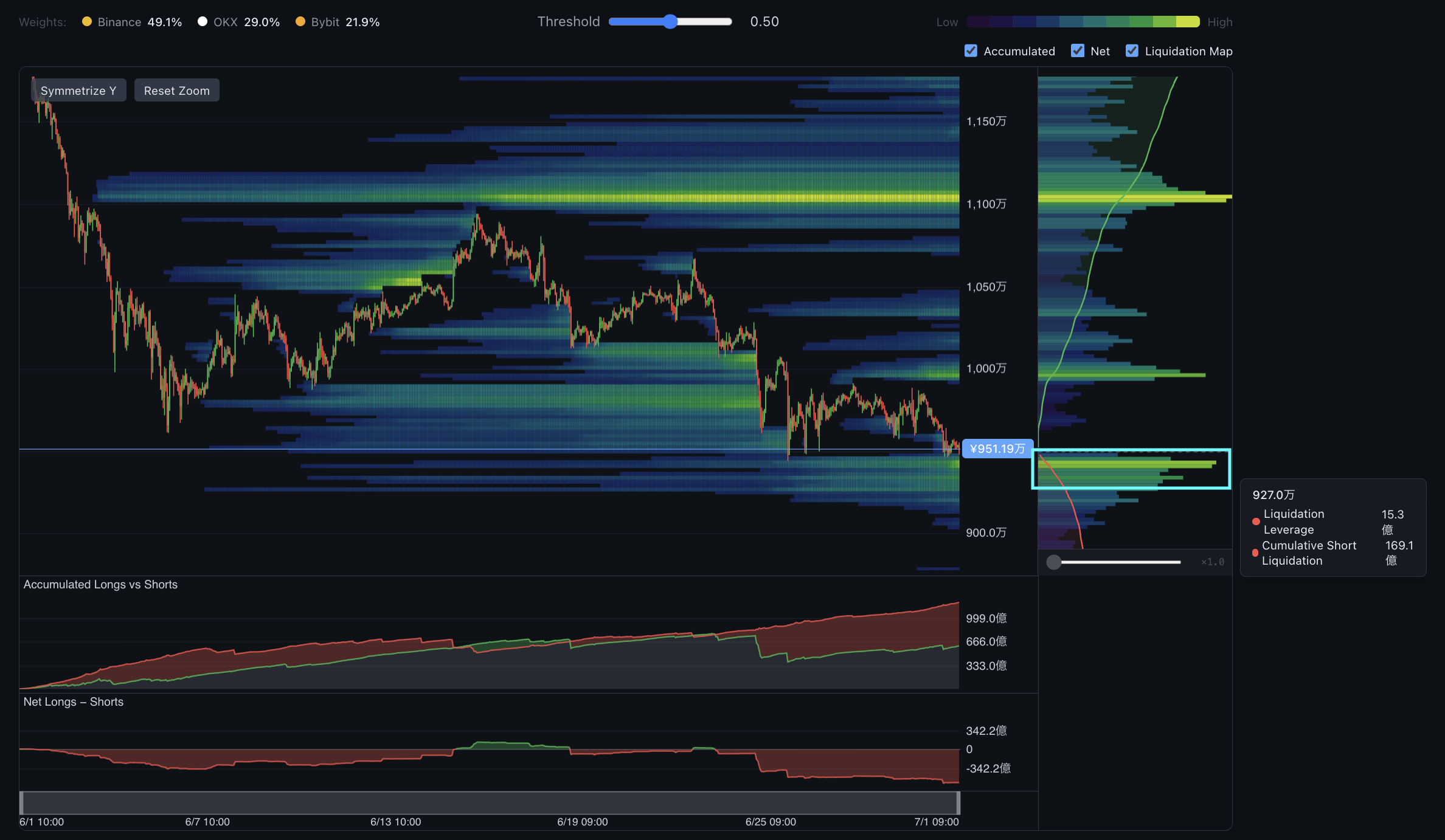Screen dimensions: 1445x840
Task: Click the Threshold value 0.50
Action: [x=764, y=22]
